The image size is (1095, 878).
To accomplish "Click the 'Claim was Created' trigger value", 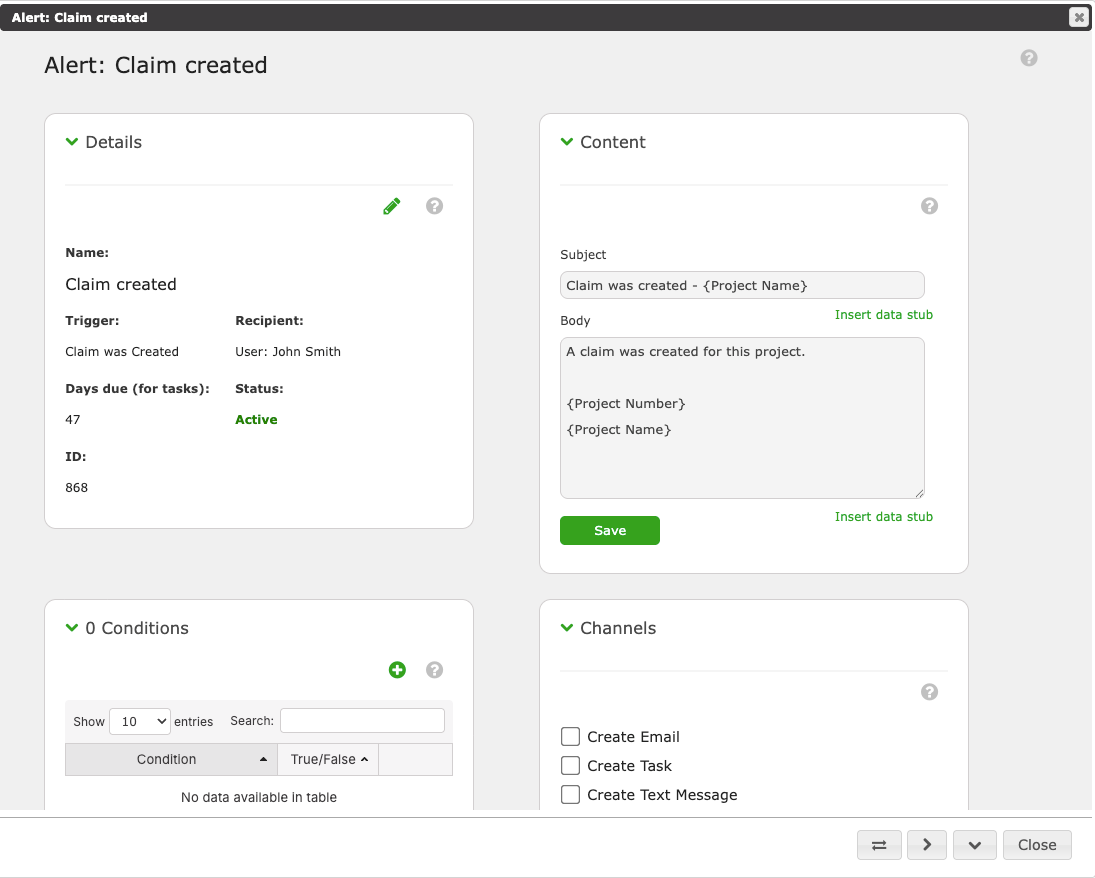I will (x=122, y=352).
